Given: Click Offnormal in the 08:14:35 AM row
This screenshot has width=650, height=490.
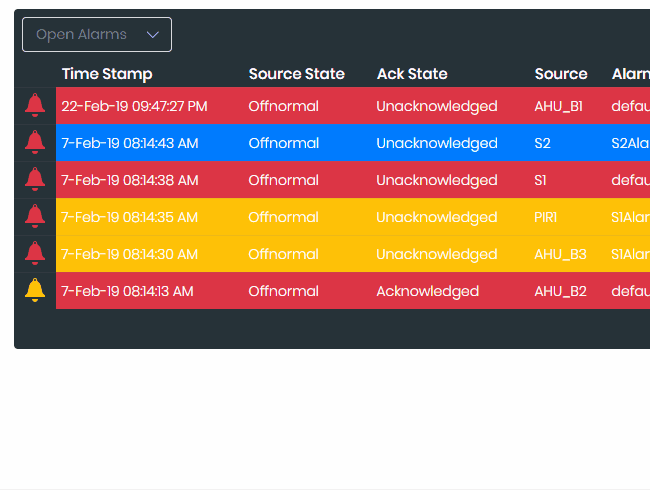Looking at the screenshot, I should click(x=283, y=217).
